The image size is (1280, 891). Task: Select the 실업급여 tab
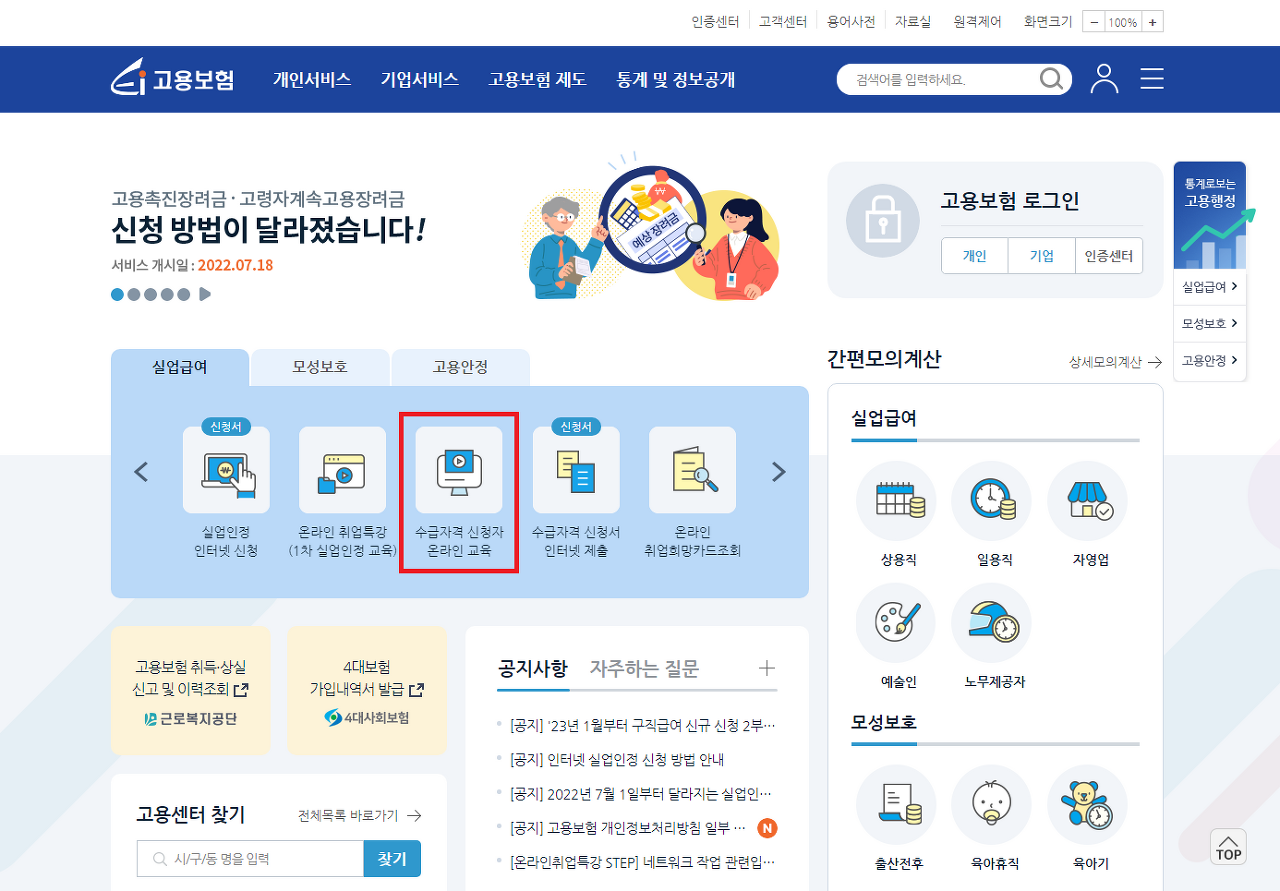pos(180,367)
